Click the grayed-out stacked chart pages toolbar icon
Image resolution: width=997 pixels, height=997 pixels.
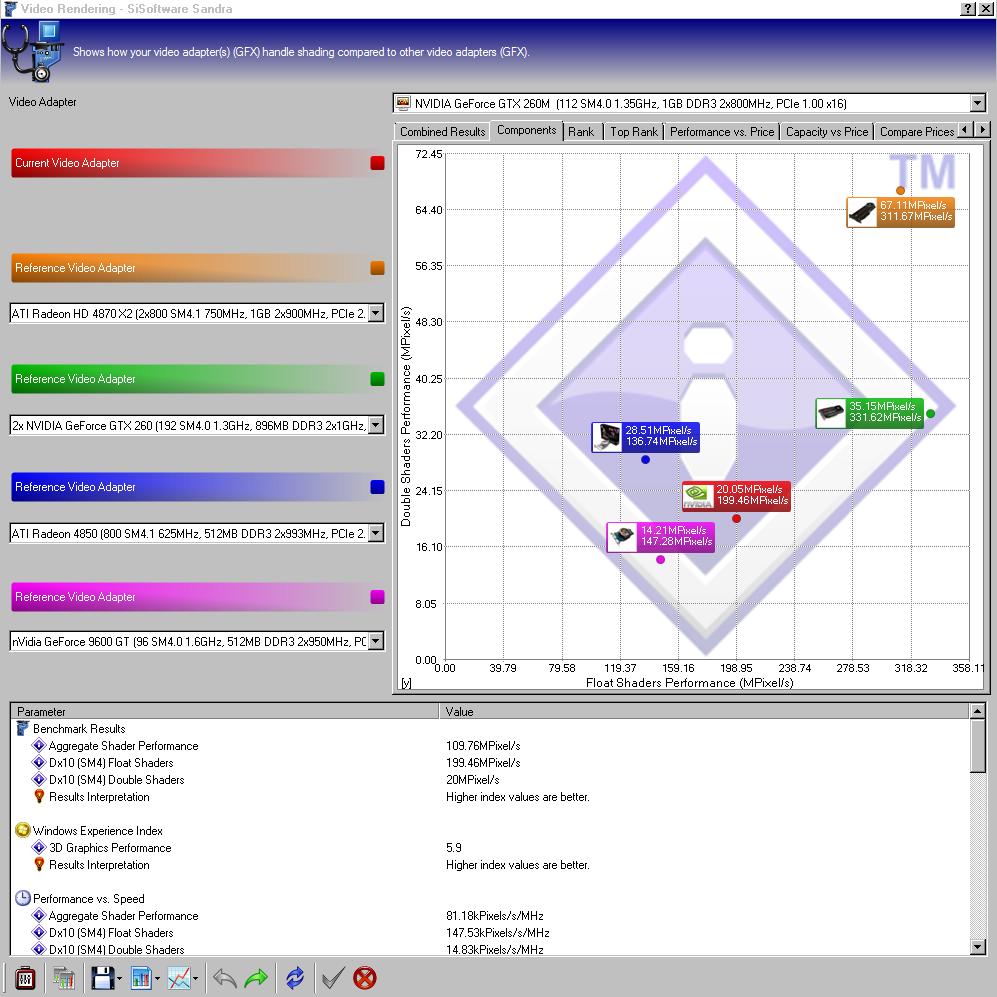pos(64,977)
